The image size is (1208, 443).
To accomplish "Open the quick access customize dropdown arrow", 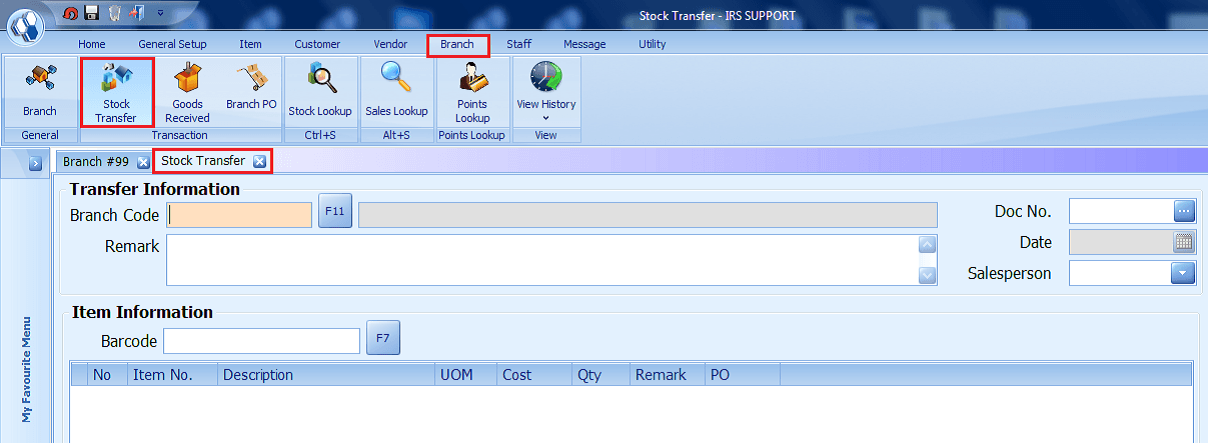I will [160, 14].
